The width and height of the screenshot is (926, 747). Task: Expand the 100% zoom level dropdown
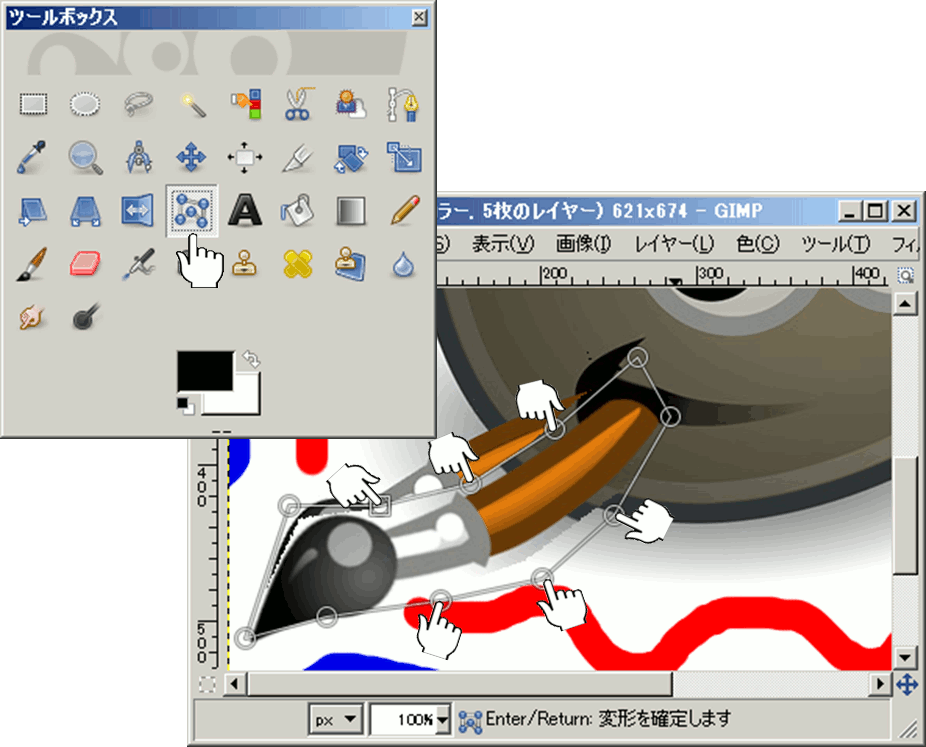(x=441, y=719)
